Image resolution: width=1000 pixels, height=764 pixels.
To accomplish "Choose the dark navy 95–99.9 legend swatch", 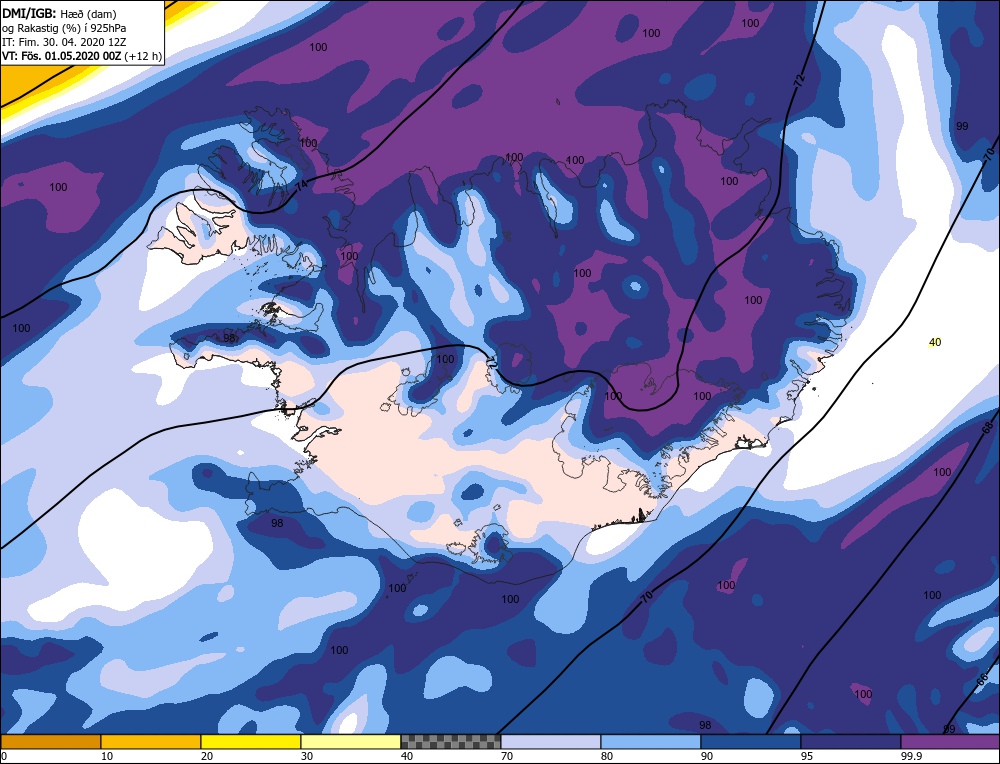I will [x=851, y=742].
